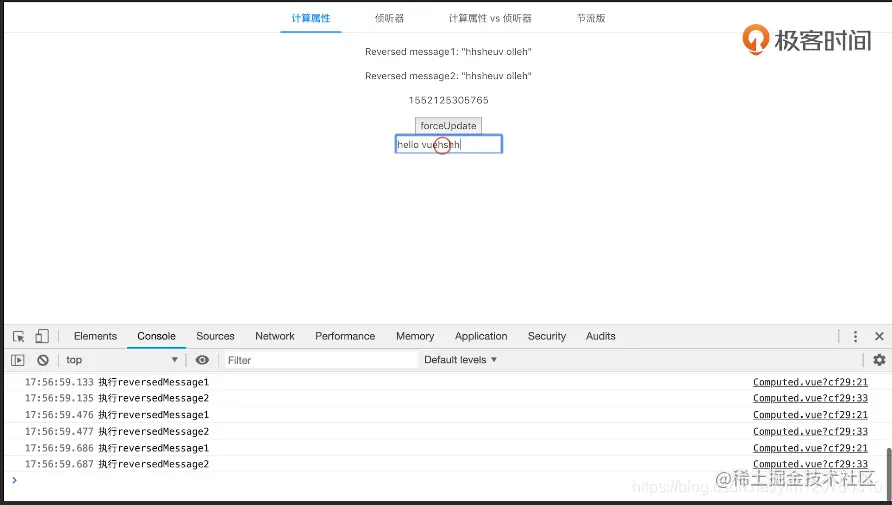Open the DevTools three-dot menu
892x505 pixels.
pos(855,336)
